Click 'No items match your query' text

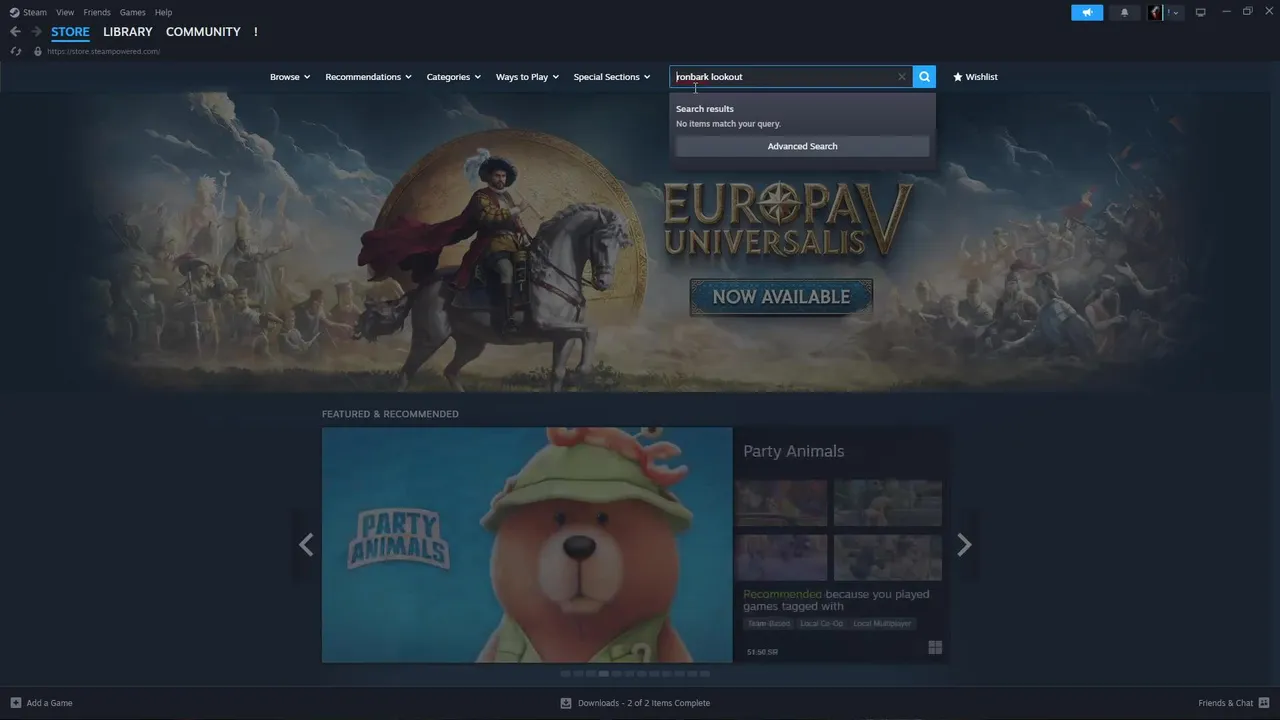pyautogui.click(x=728, y=124)
